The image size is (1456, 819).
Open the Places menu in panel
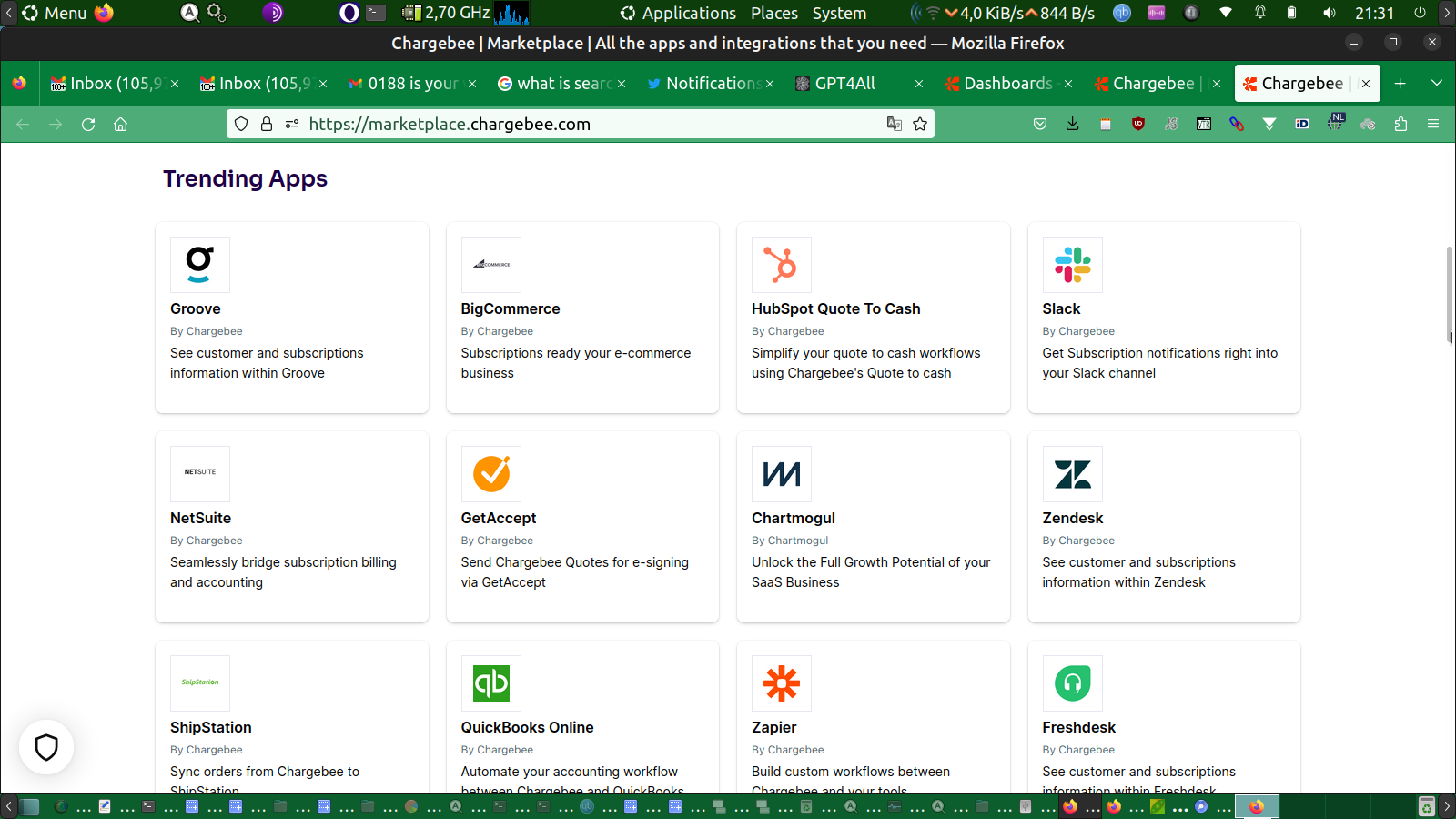pos(774,13)
